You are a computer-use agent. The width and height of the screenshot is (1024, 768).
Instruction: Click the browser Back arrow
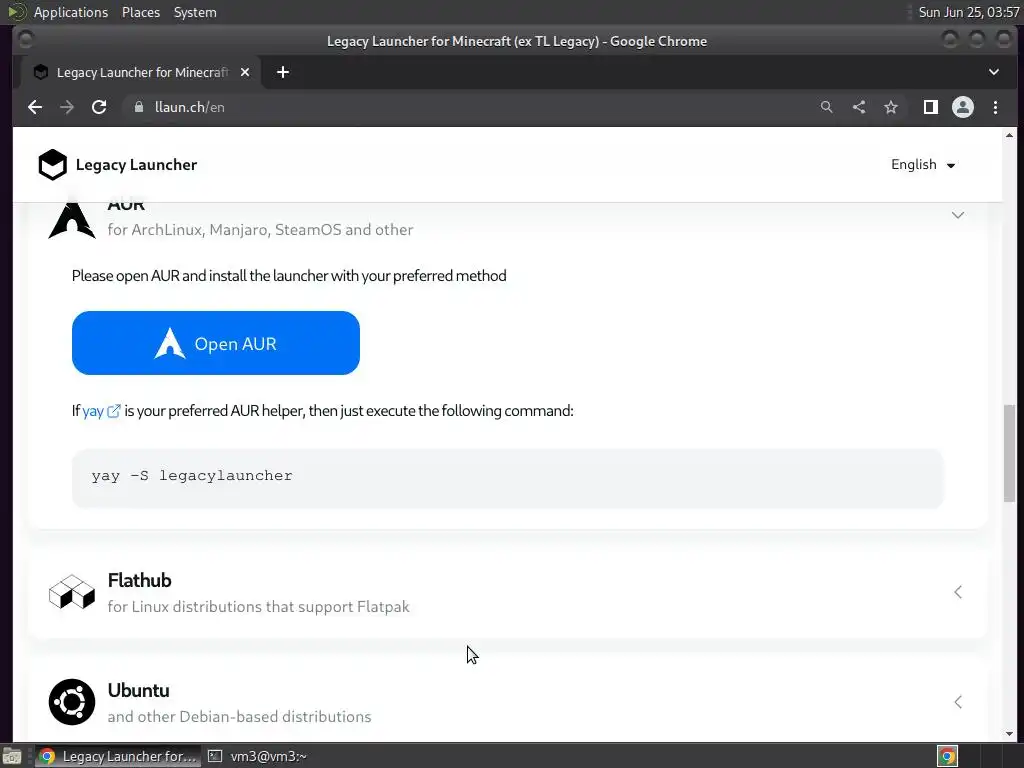click(x=35, y=107)
